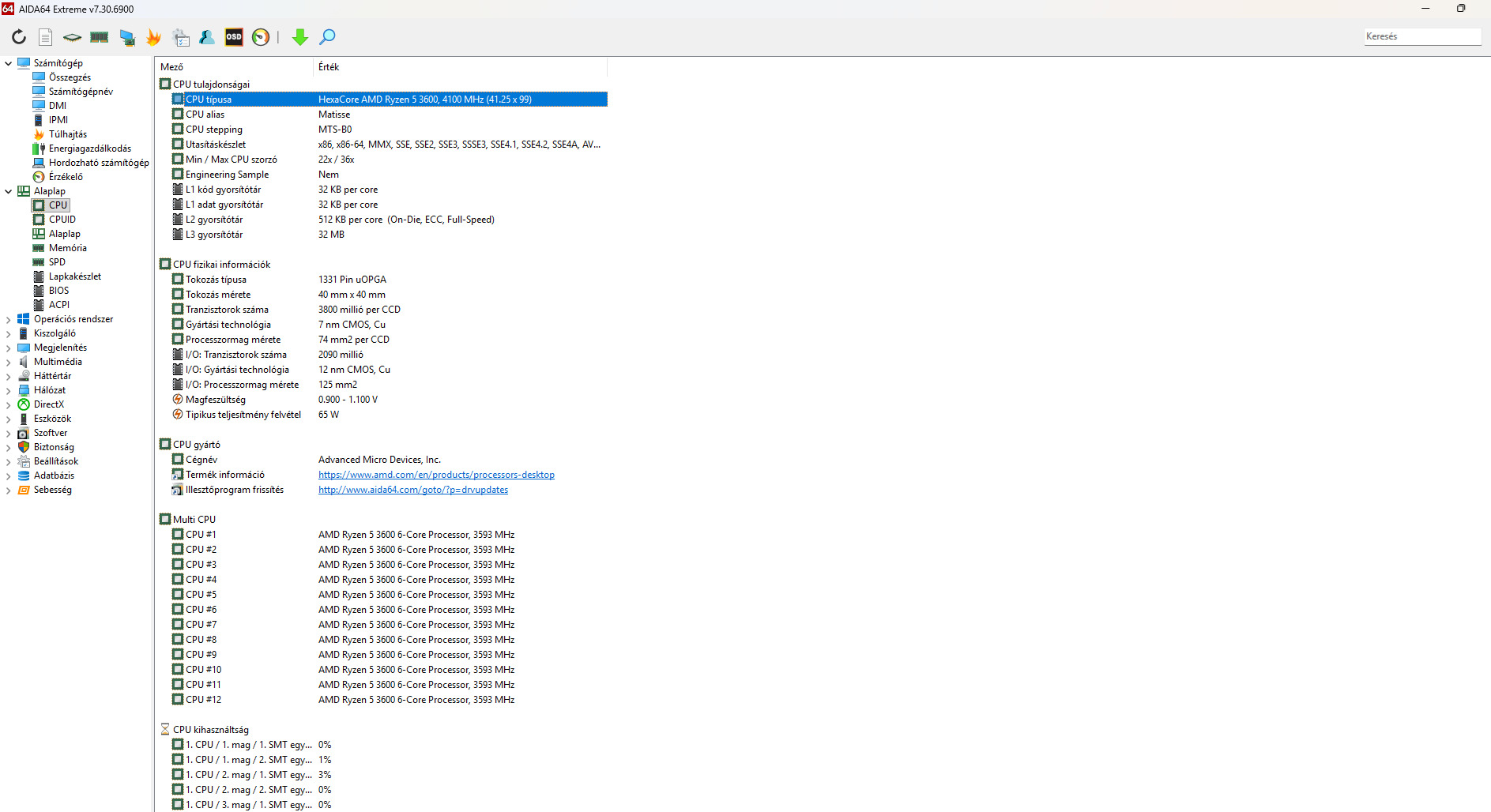Open the BIOS tree item

pos(58,291)
